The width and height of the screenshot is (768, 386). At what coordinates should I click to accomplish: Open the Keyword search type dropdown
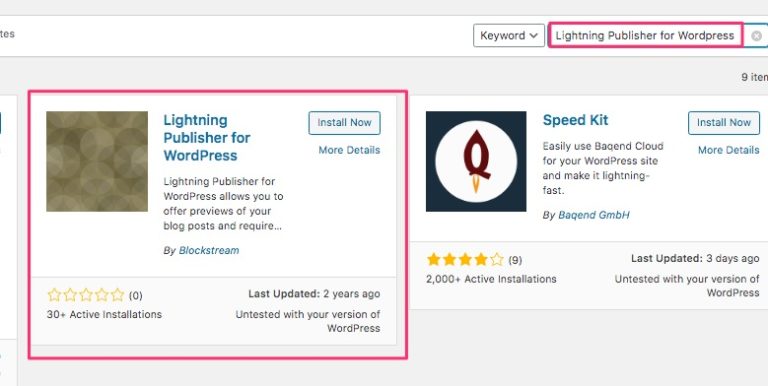(x=508, y=36)
